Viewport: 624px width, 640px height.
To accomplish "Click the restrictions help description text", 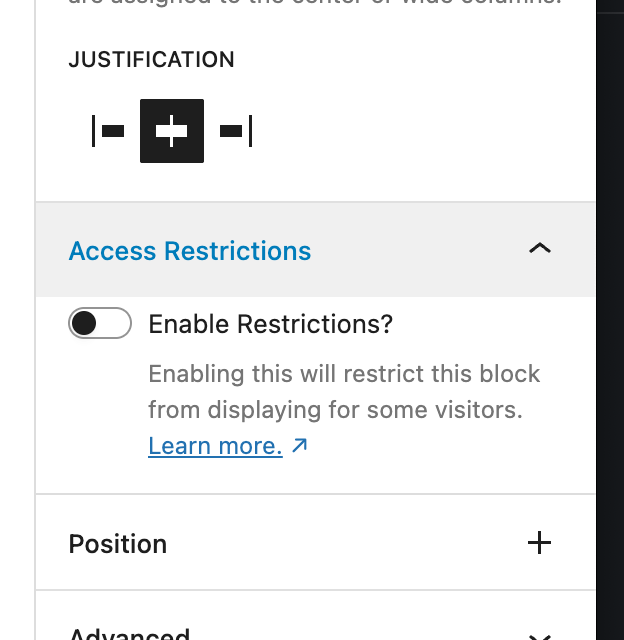I will pyautogui.click(x=344, y=391).
